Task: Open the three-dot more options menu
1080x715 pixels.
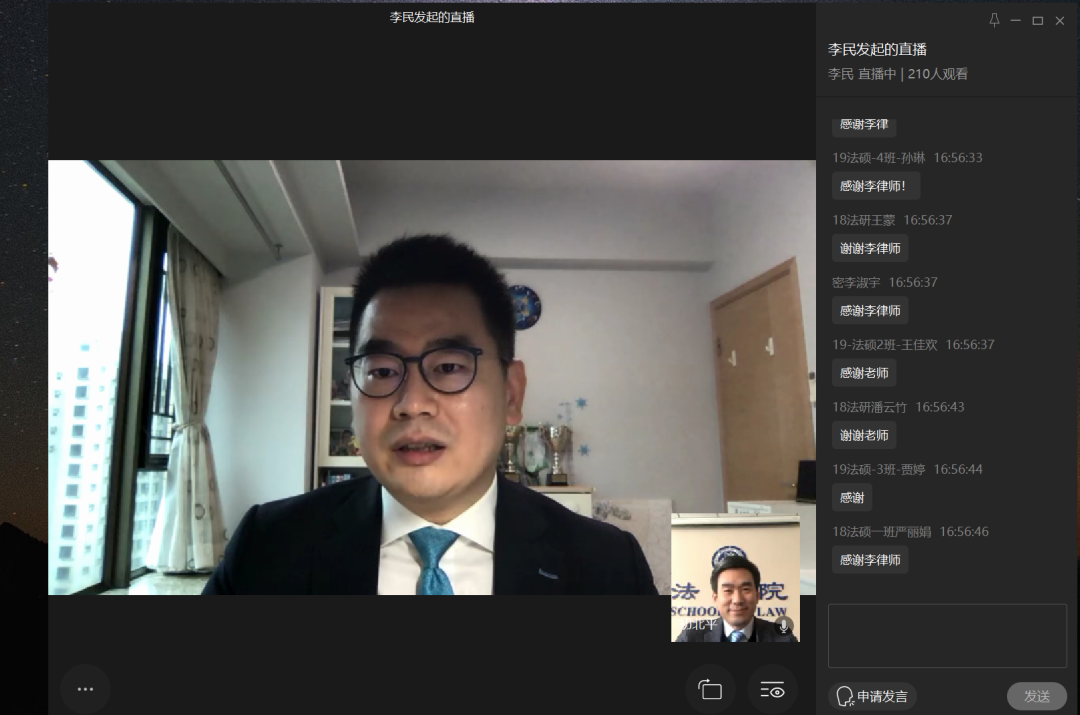Action: click(85, 689)
